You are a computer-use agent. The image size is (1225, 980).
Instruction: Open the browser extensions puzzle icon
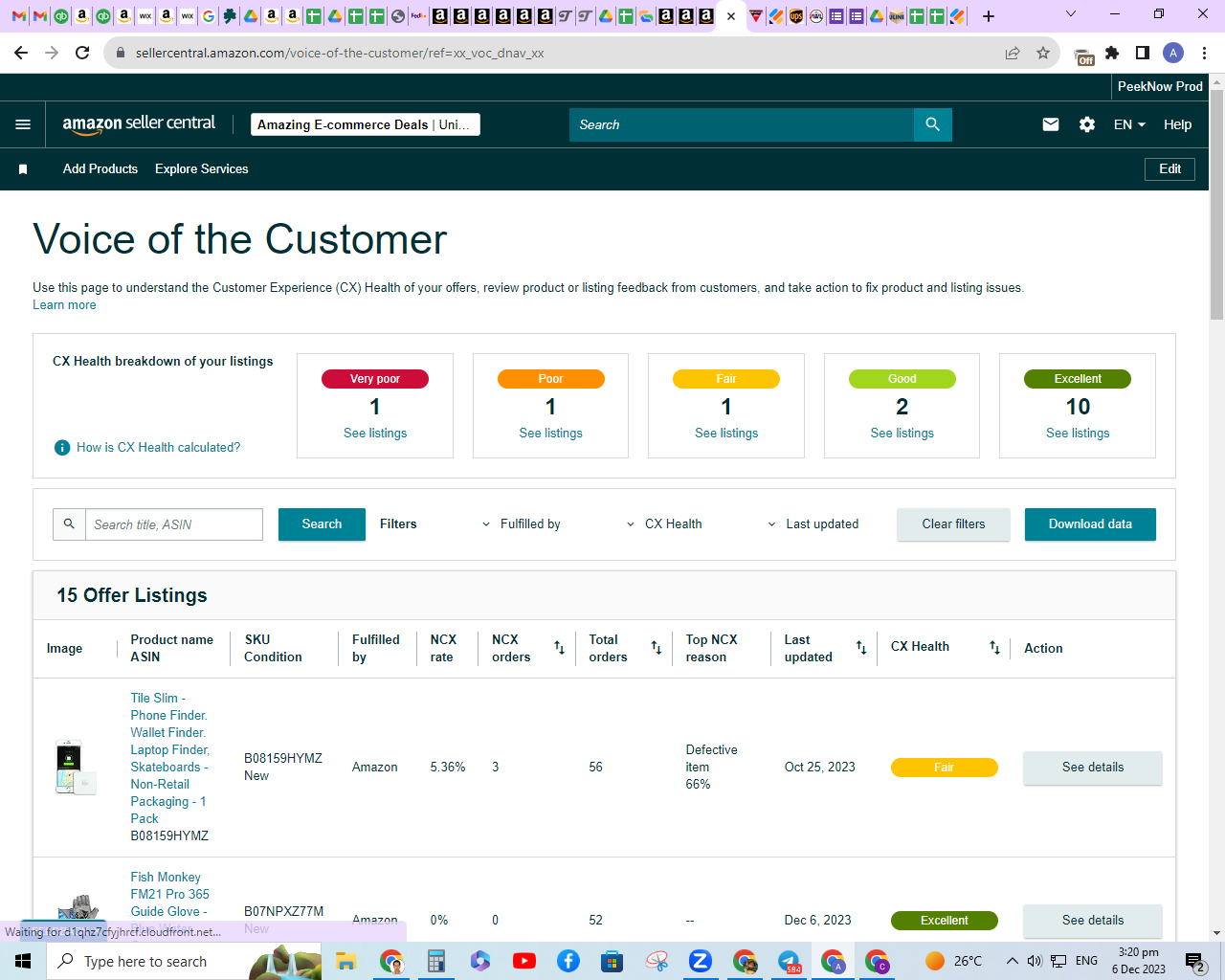[x=1112, y=53]
